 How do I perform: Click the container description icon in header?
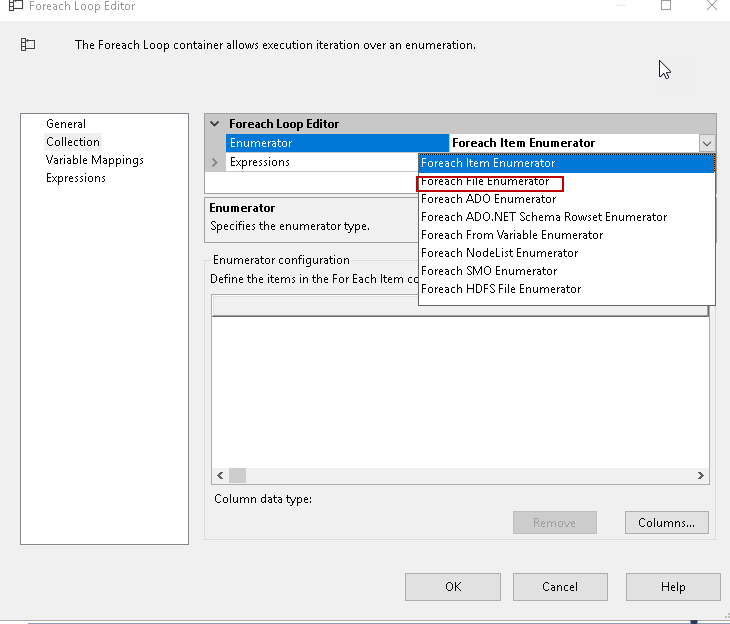(28, 45)
